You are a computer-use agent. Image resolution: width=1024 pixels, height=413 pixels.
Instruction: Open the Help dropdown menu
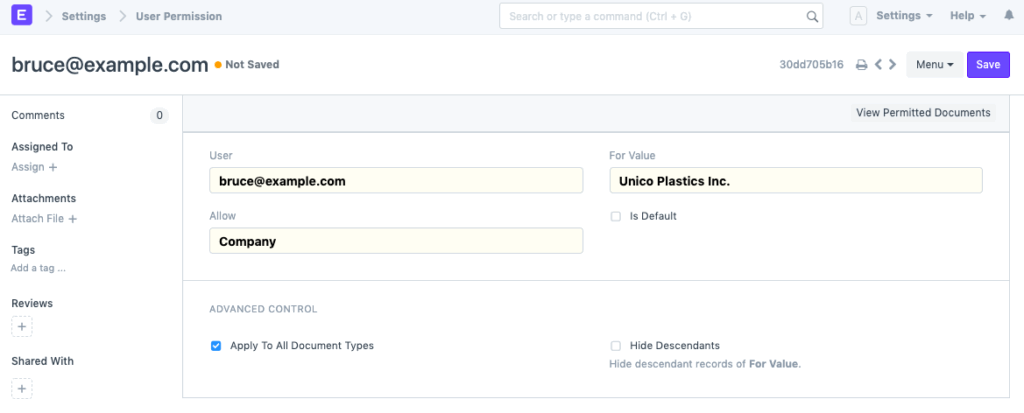point(967,16)
